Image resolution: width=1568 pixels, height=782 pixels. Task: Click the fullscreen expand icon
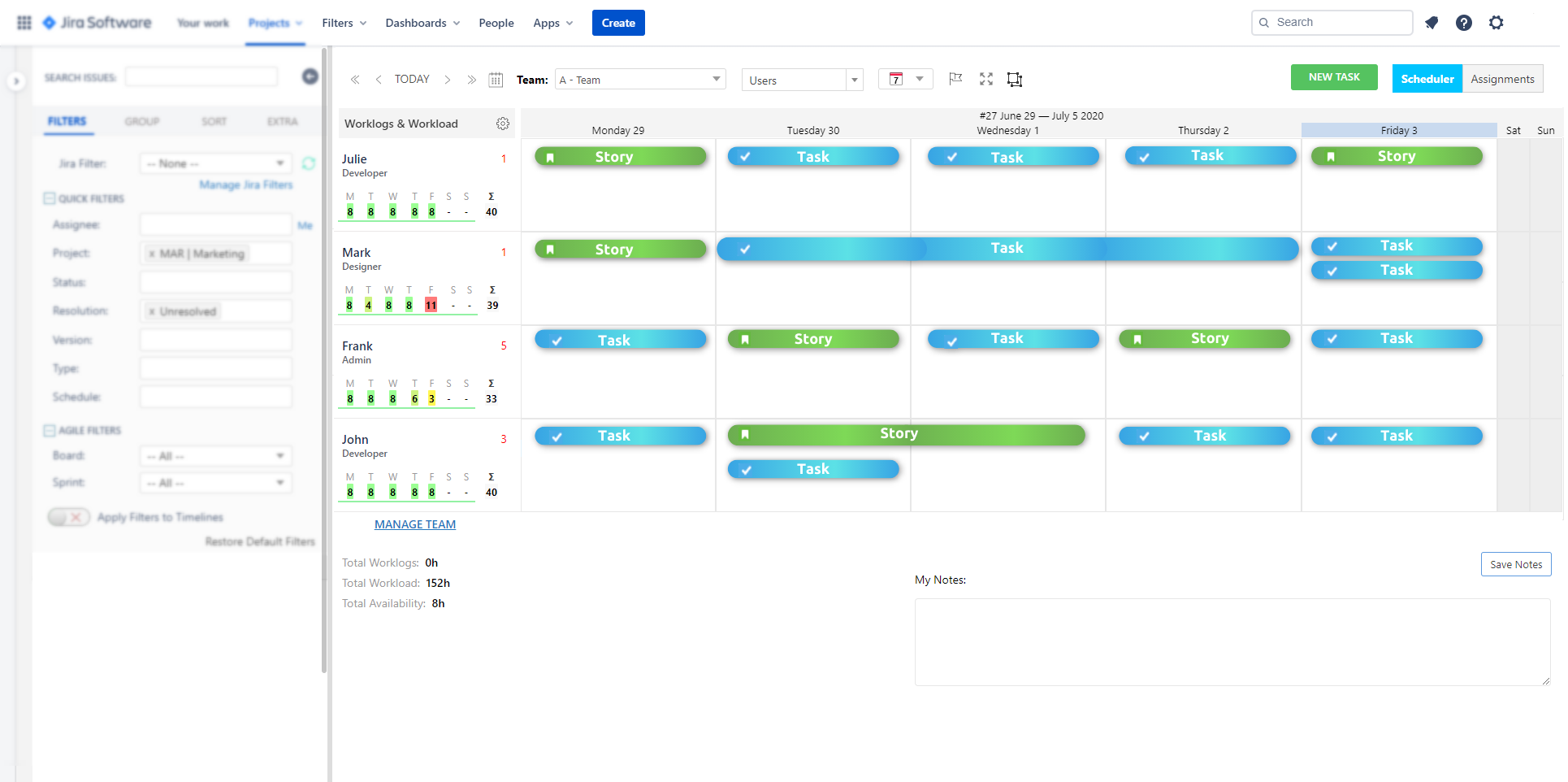point(986,79)
